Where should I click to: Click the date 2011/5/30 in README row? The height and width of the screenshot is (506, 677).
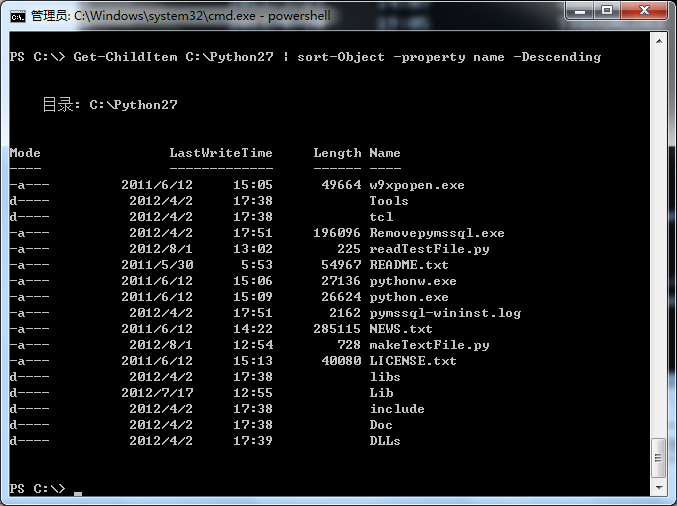157,265
